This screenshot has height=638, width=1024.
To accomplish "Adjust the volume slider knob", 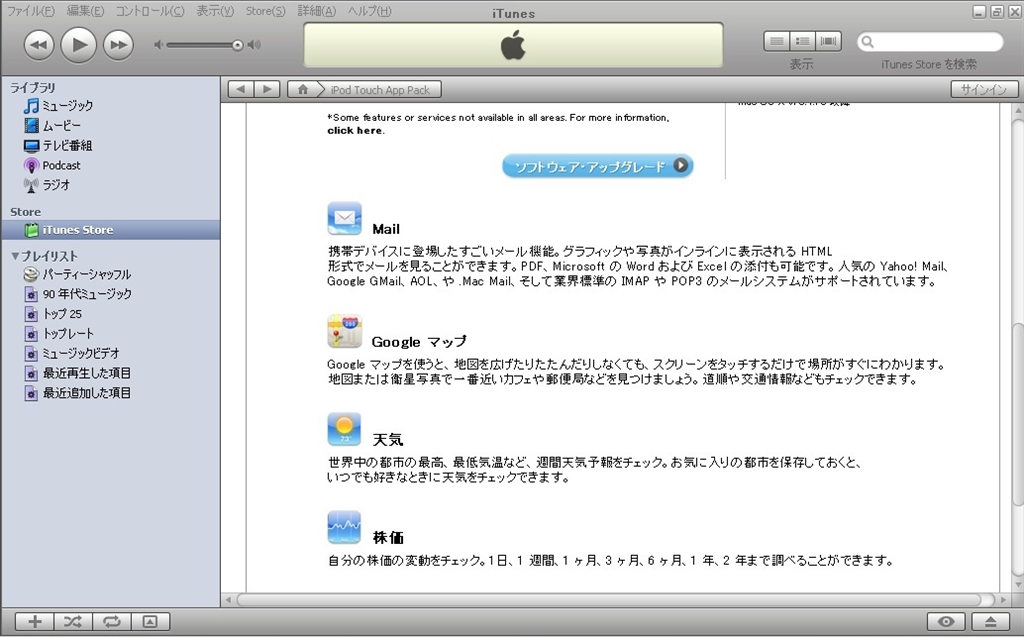I will pyautogui.click(x=237, y=45).
